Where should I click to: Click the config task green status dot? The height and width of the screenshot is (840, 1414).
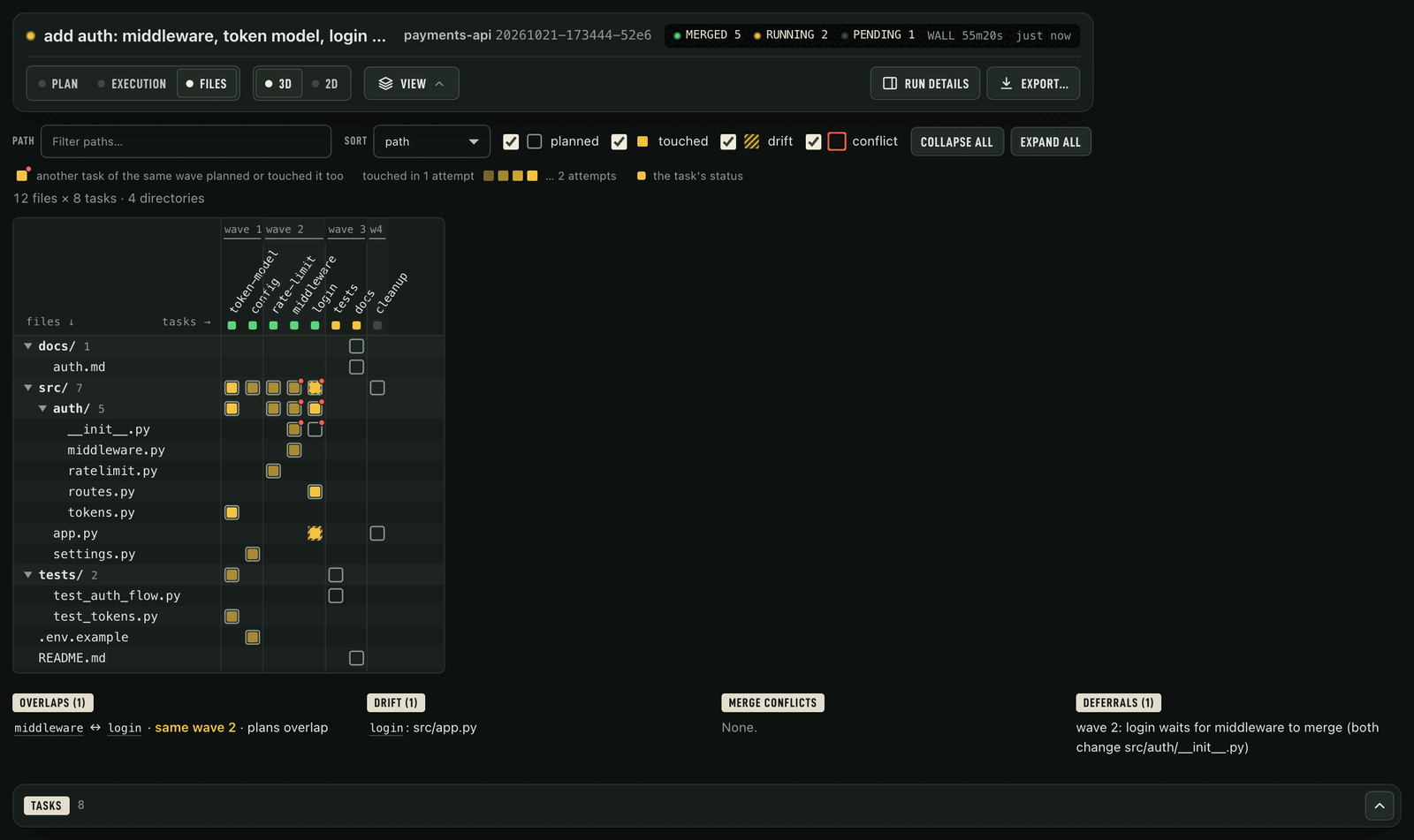[253, 326]
